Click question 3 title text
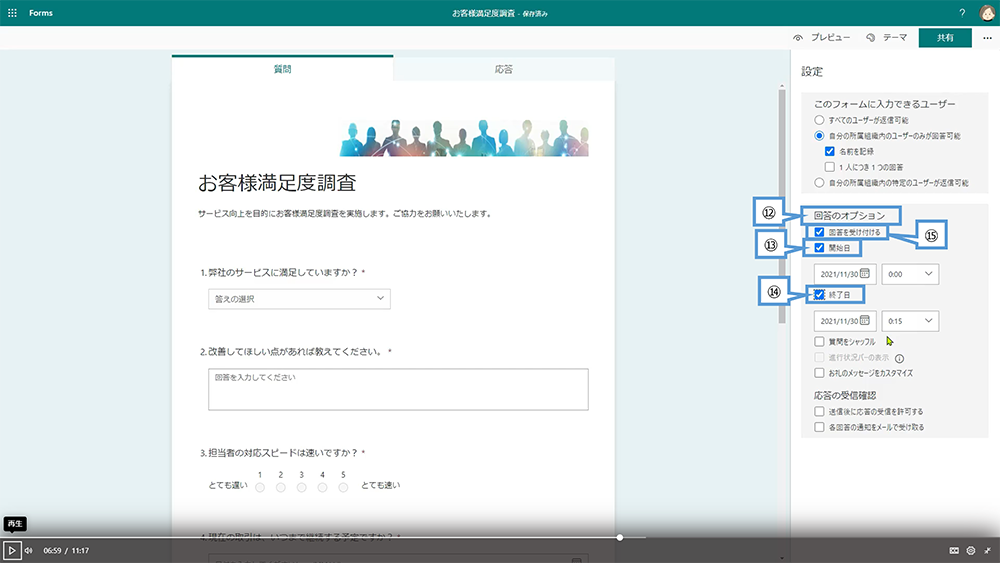This screenshot has width=1000, height=563. pyautogui.click(x=283, y=453)
